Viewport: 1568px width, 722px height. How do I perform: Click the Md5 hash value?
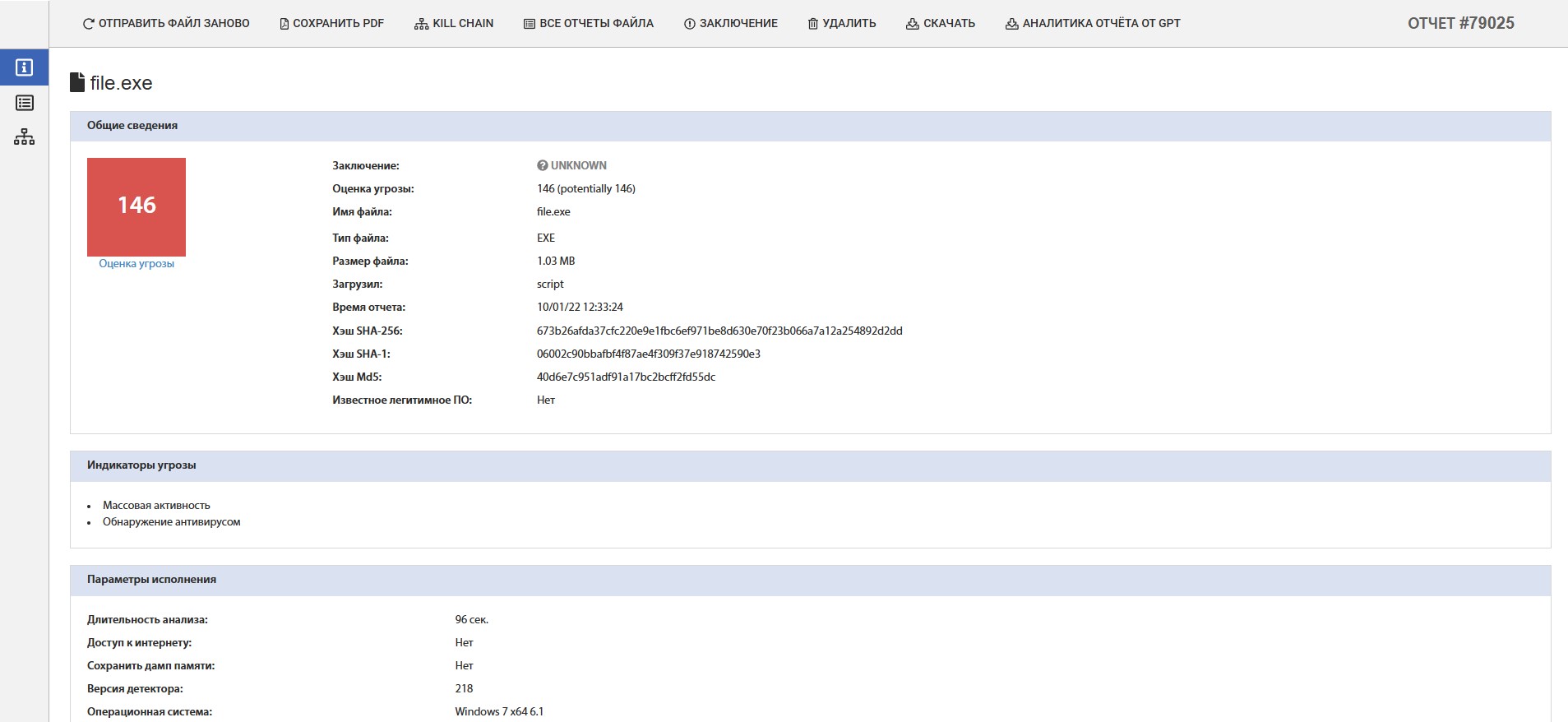pyautogui.click(x=626, y=377)
